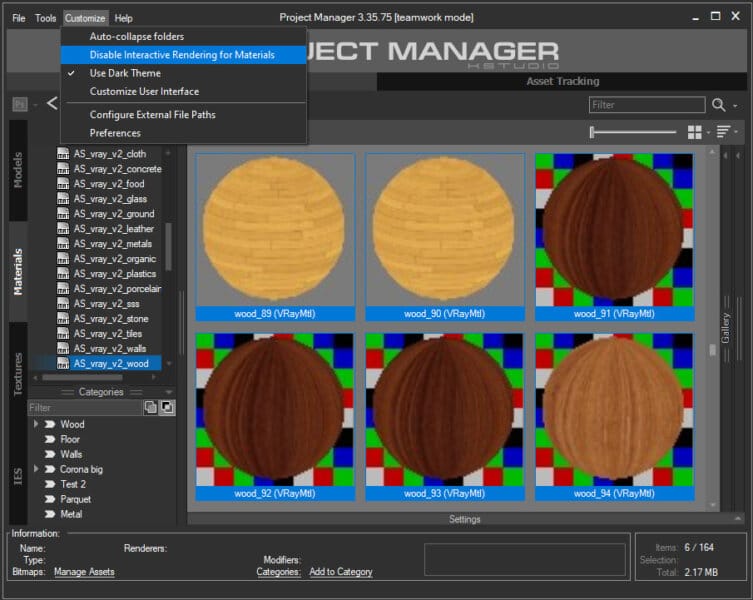Expand the Settings panel arrow
This screenshot has width=753, height=600.
[737, 519]
